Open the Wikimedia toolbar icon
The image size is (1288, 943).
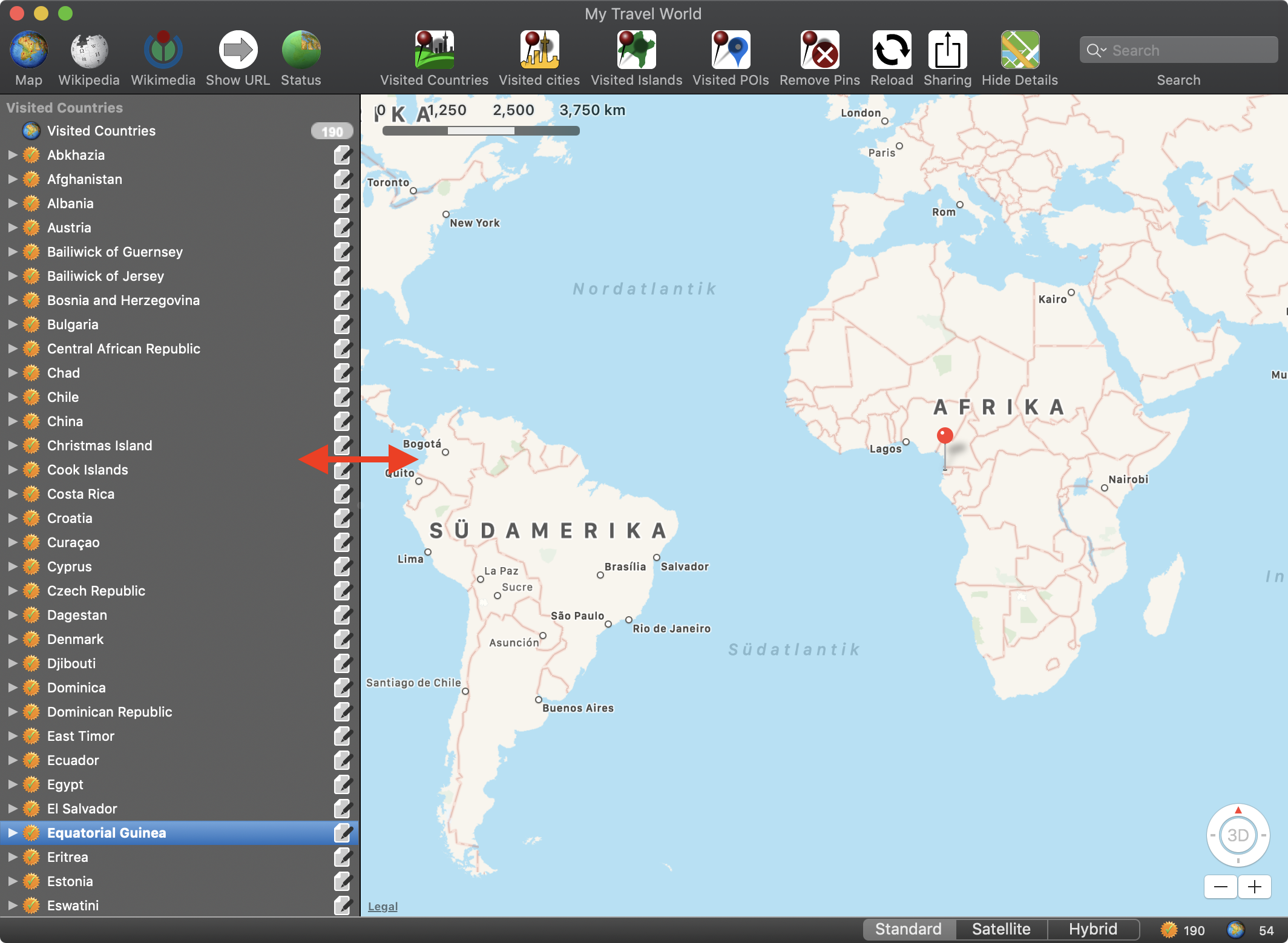163,50
